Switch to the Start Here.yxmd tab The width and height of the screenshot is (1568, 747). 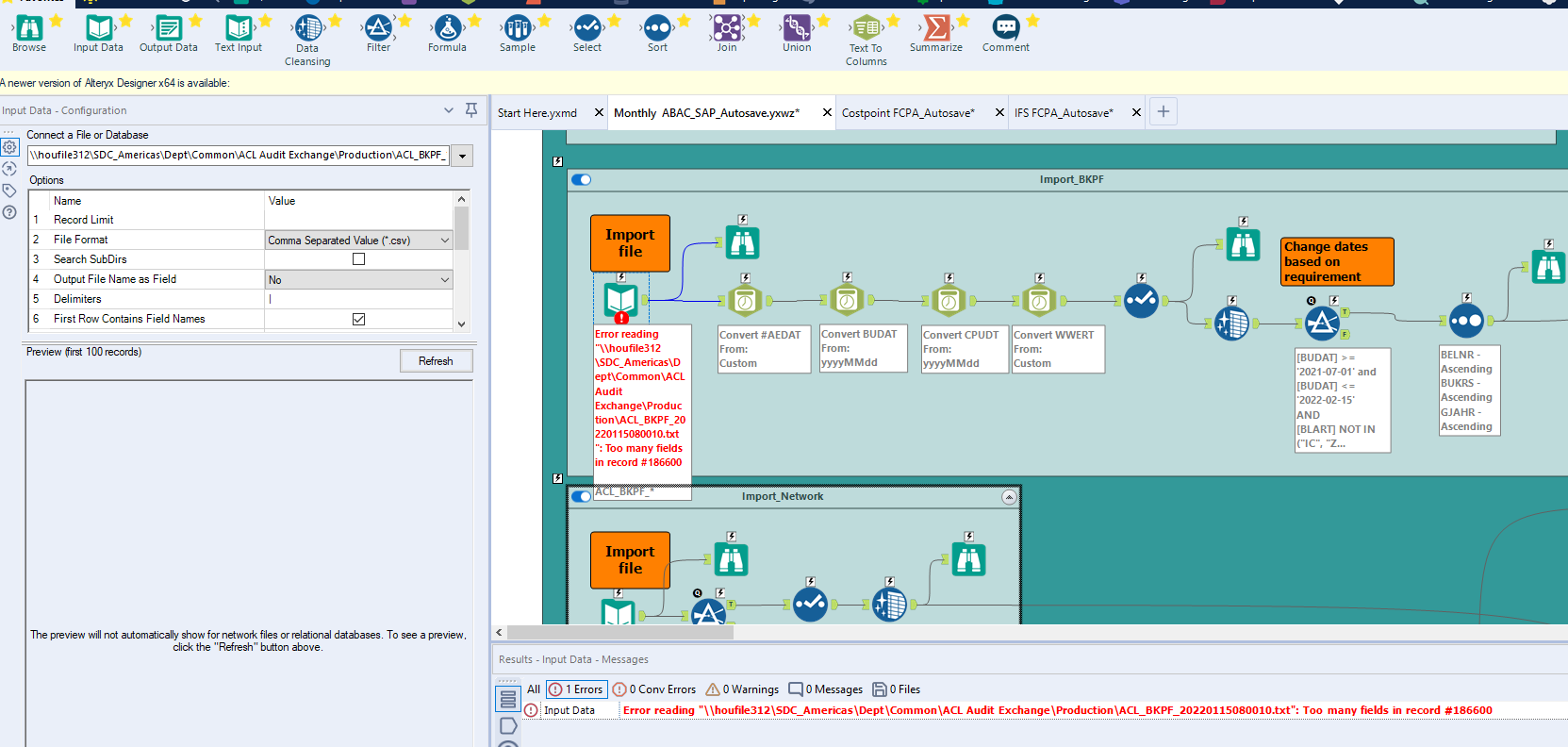tap(537, 113)
